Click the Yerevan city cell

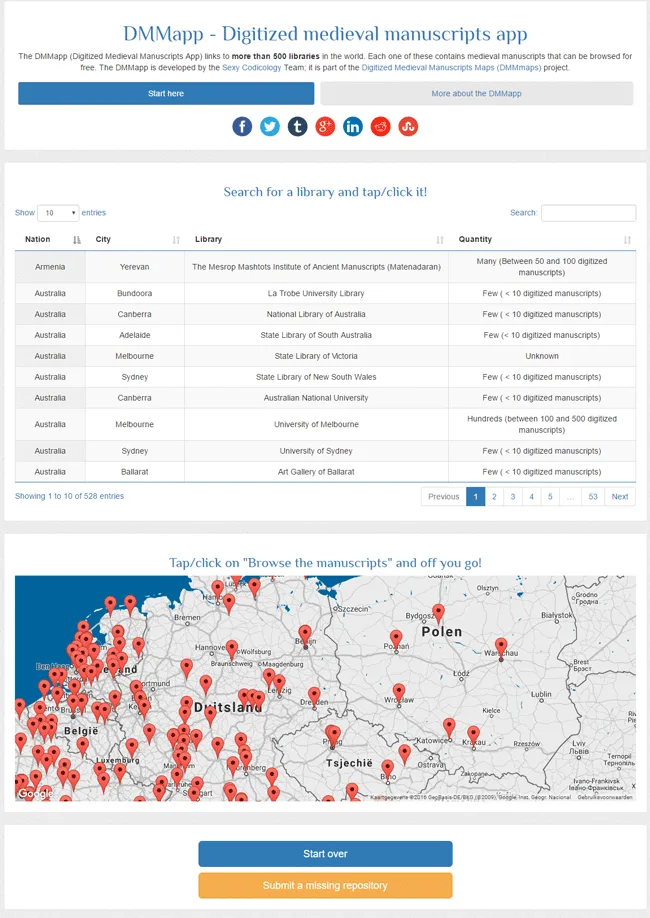(135, 267)
